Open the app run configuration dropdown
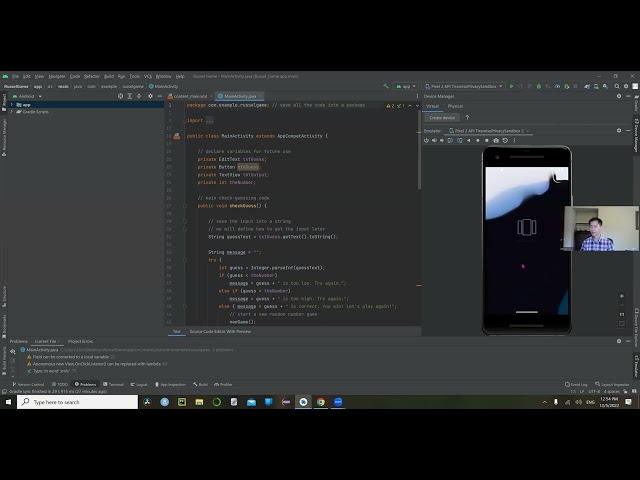Viewport: 640px width, 480px height. (x=406, y=86)
